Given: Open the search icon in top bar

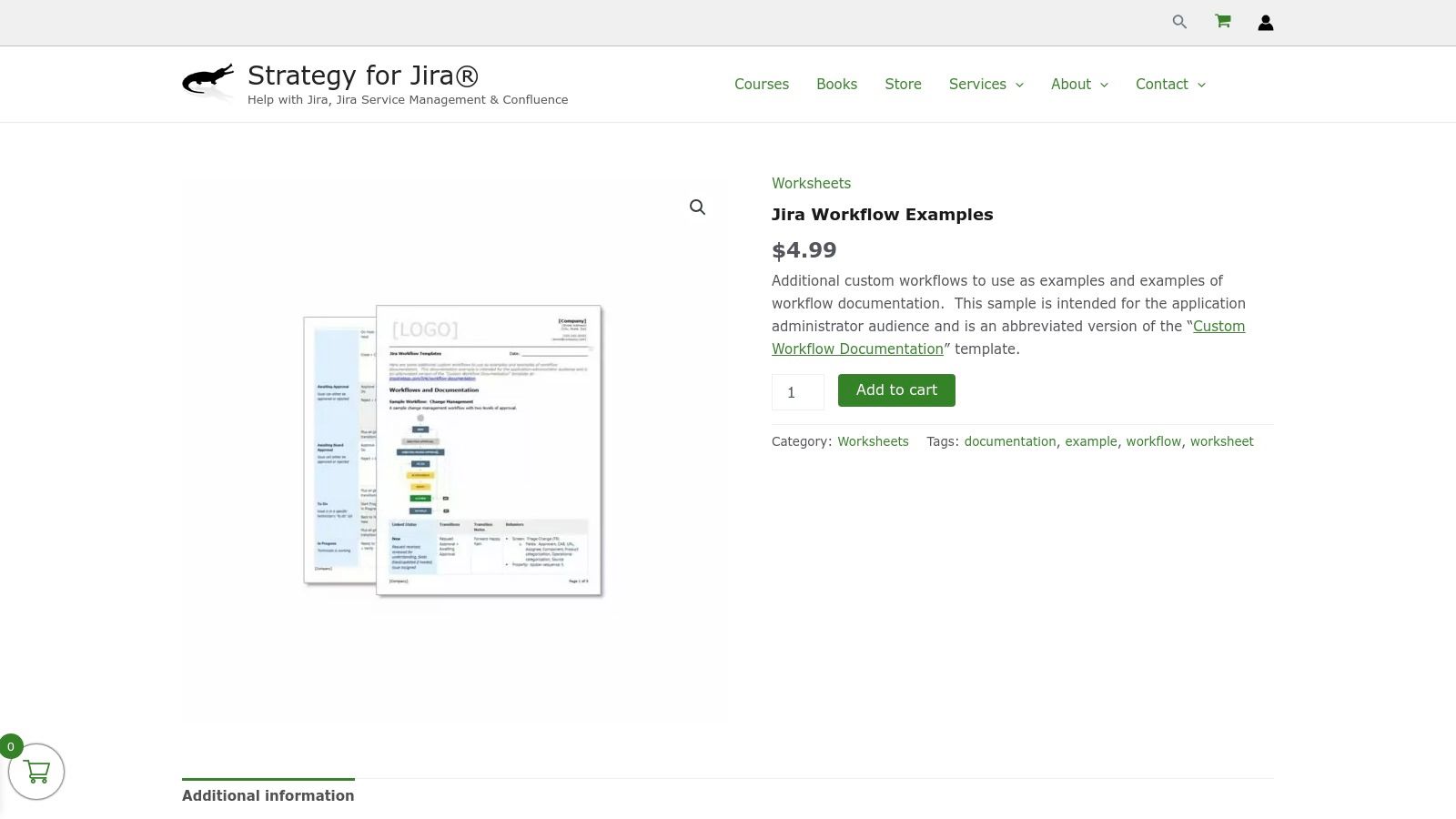Looking at the screenshot, I should click(x=1179, y=22).
